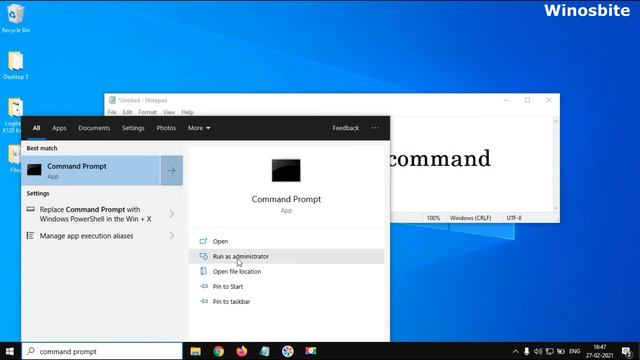Expand the Replace Command Prompt setting chevron

pyautogui.click(x=172, y=214)
